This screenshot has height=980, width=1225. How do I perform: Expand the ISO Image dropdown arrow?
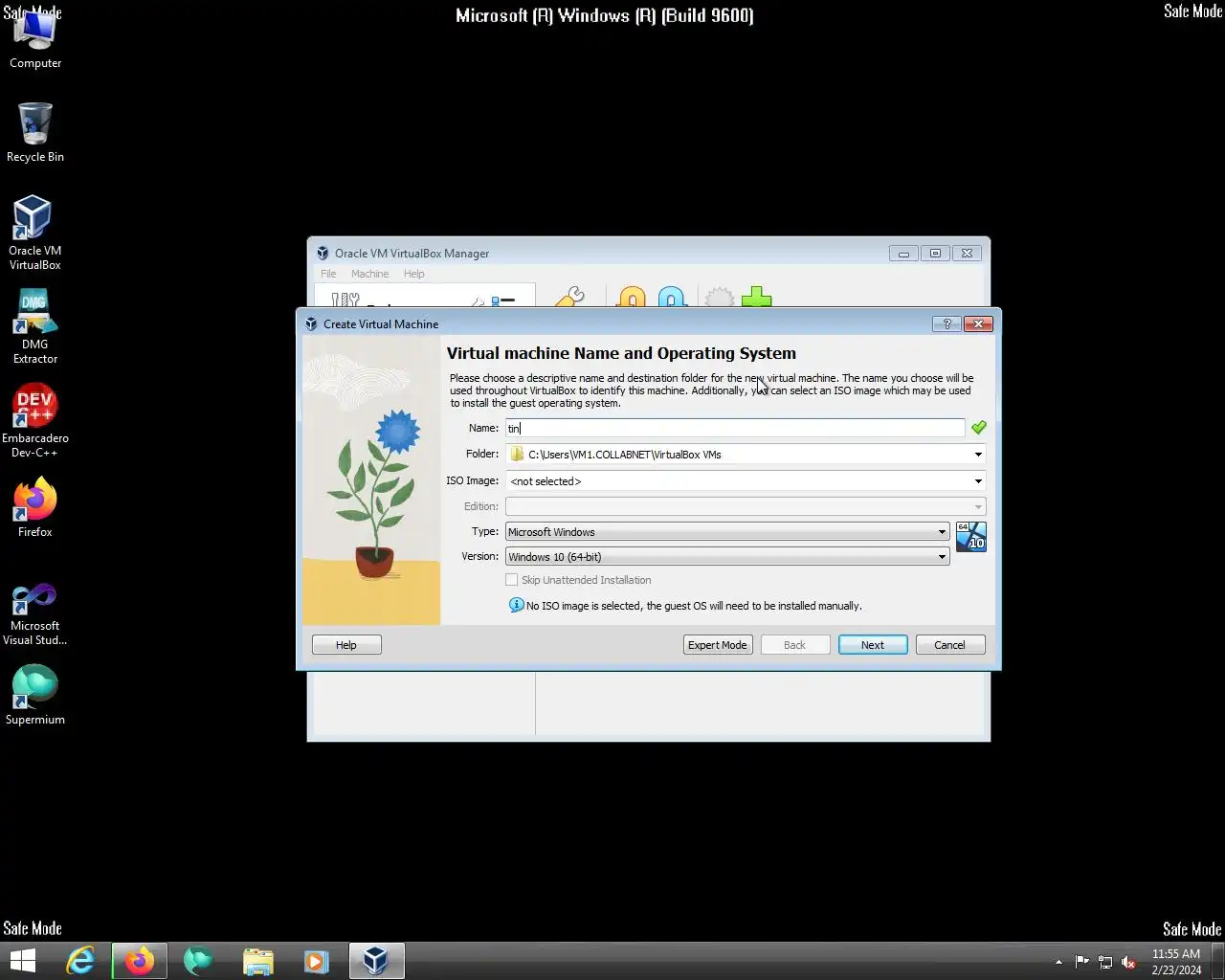978,481
